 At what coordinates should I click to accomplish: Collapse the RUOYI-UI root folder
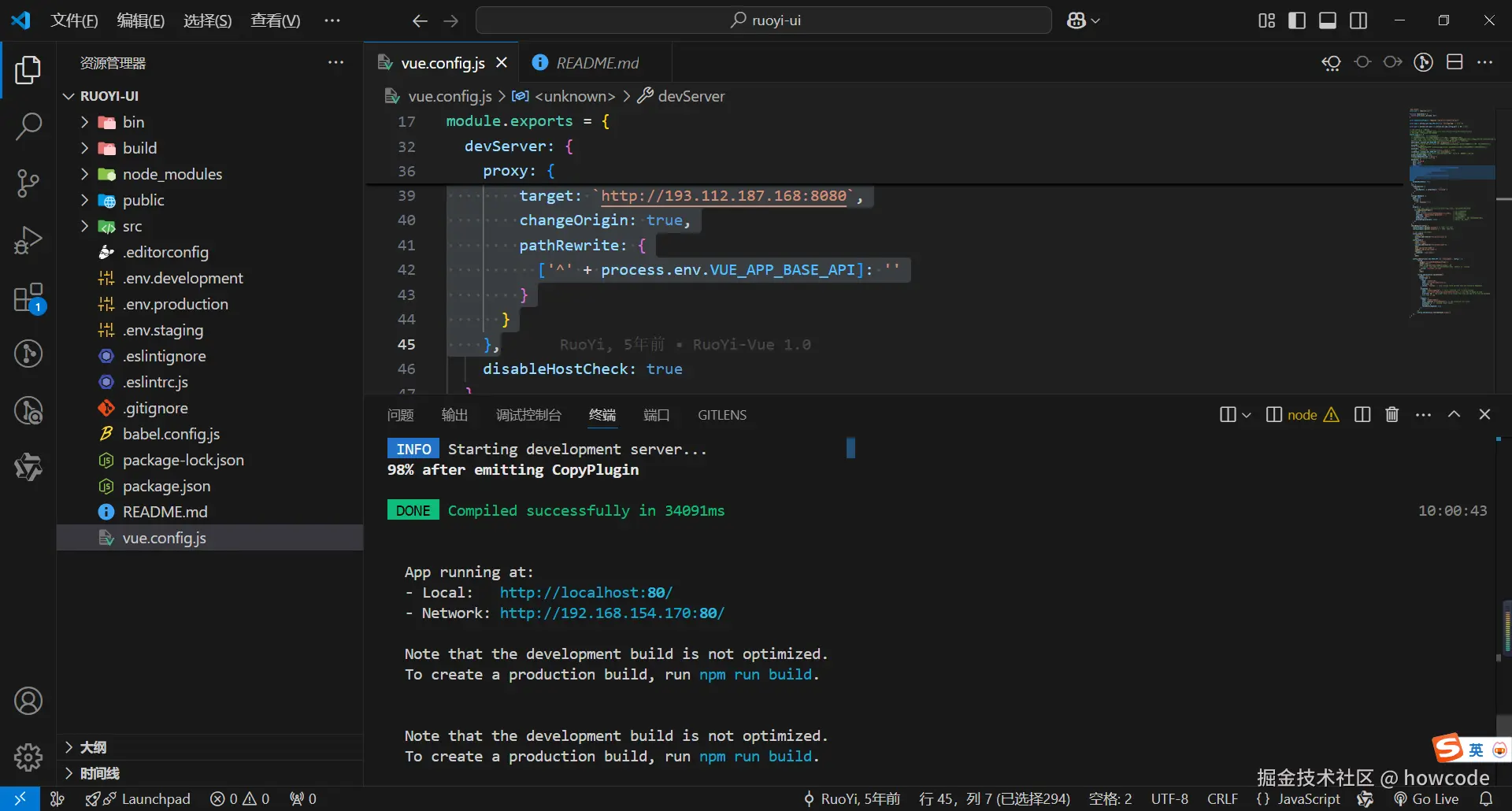click(209, 96)
